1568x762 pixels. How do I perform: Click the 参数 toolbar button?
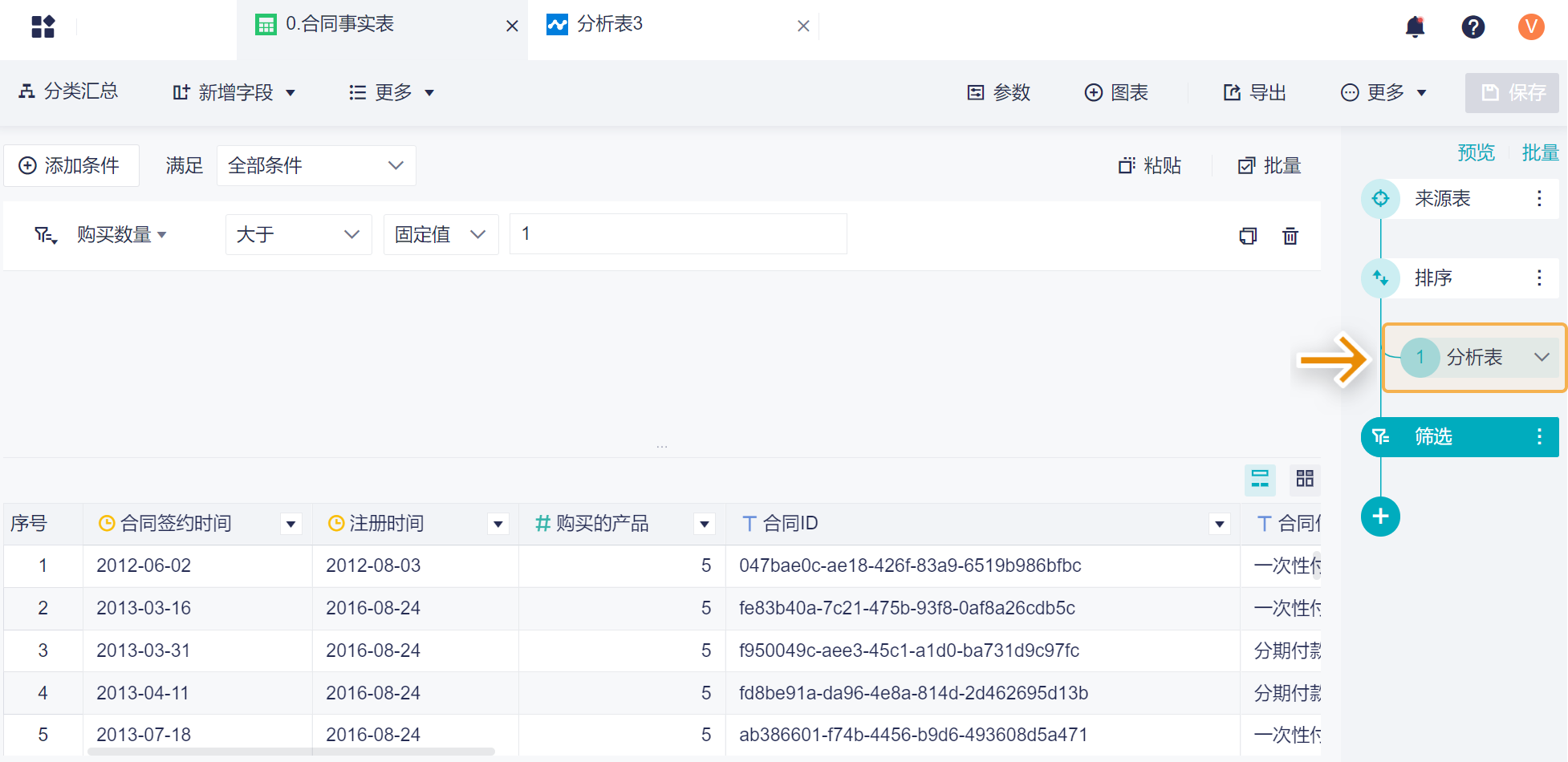point(998,93)
